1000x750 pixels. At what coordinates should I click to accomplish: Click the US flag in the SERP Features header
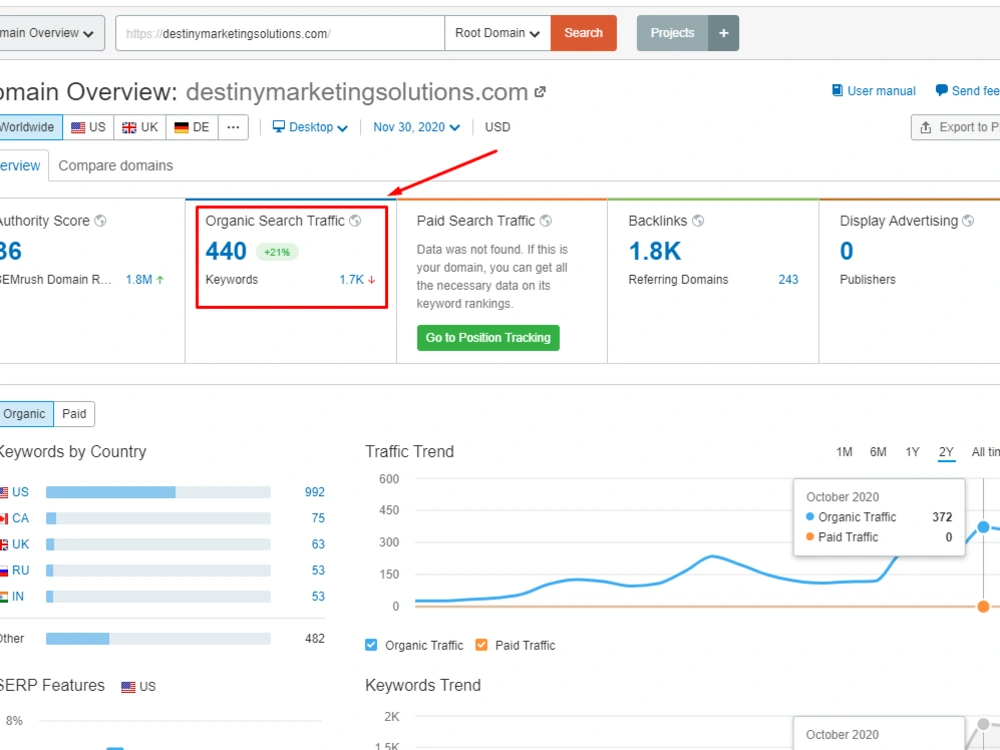pyautogui.click(x=128, y=687)
